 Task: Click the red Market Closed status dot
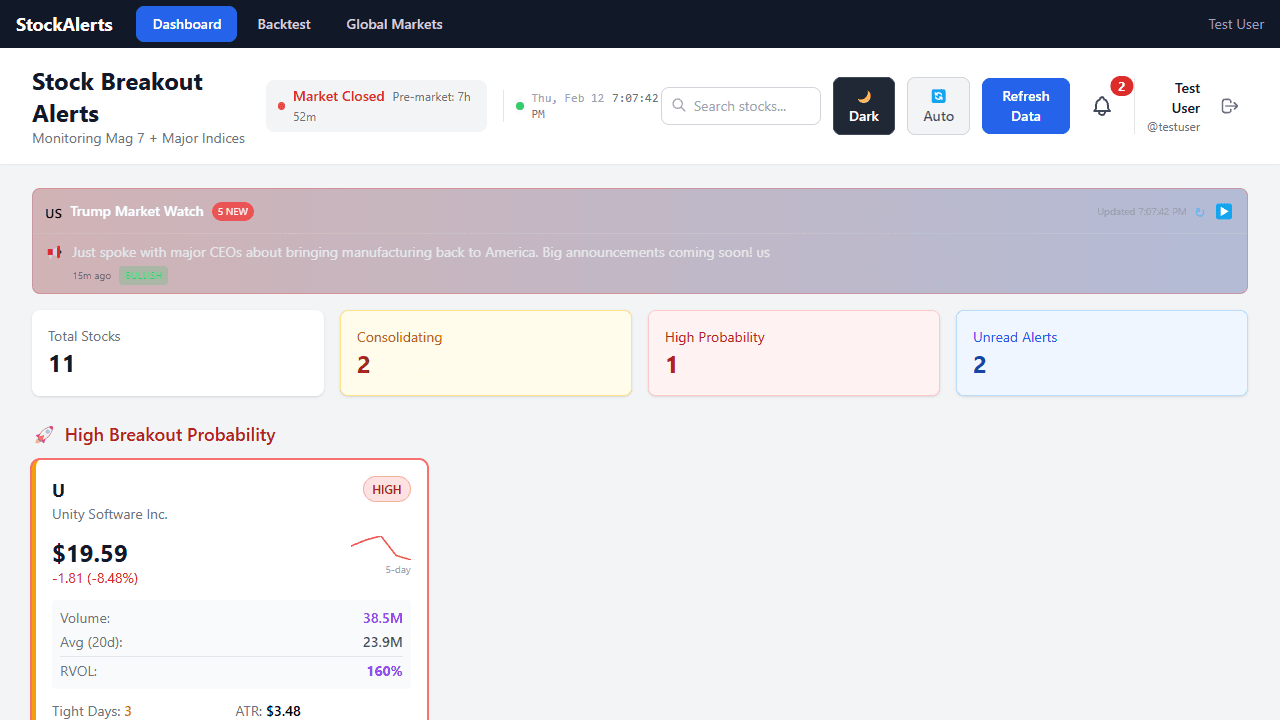pyautogui.click(x=281, y=106)
